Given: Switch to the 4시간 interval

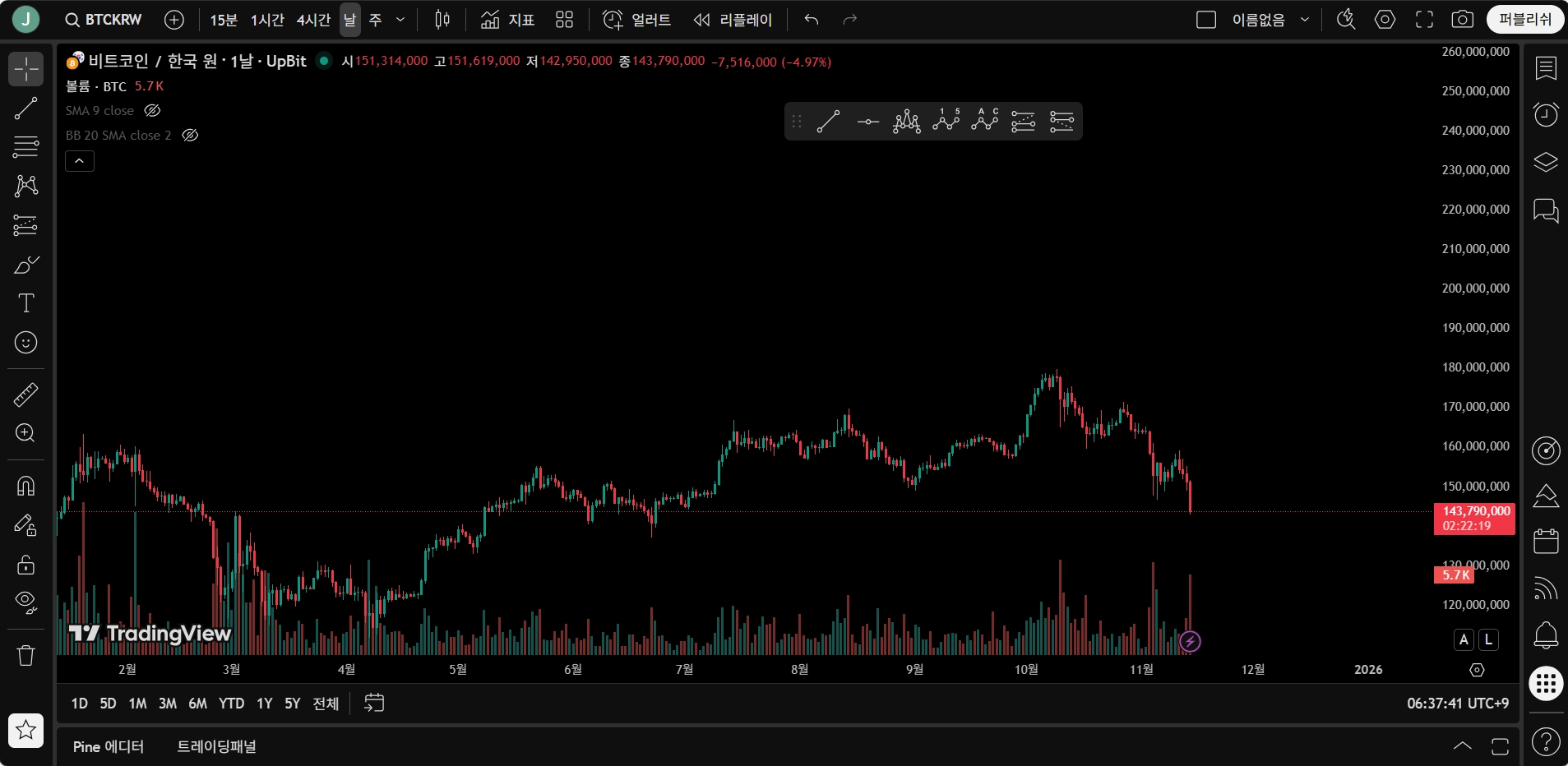Looking at the screenshot, I should (313, 20).
